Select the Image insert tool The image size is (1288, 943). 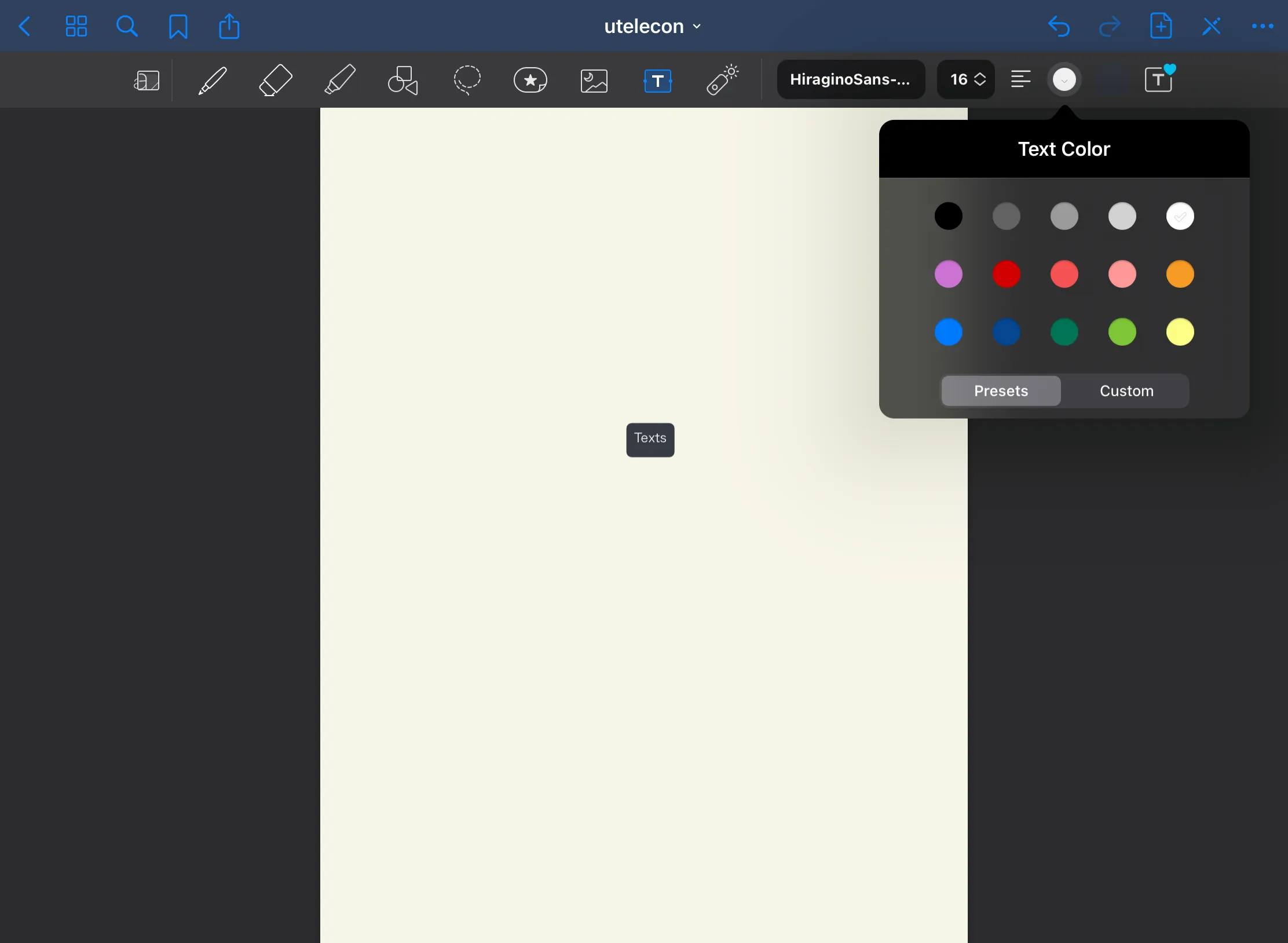(x=594, y=81)
